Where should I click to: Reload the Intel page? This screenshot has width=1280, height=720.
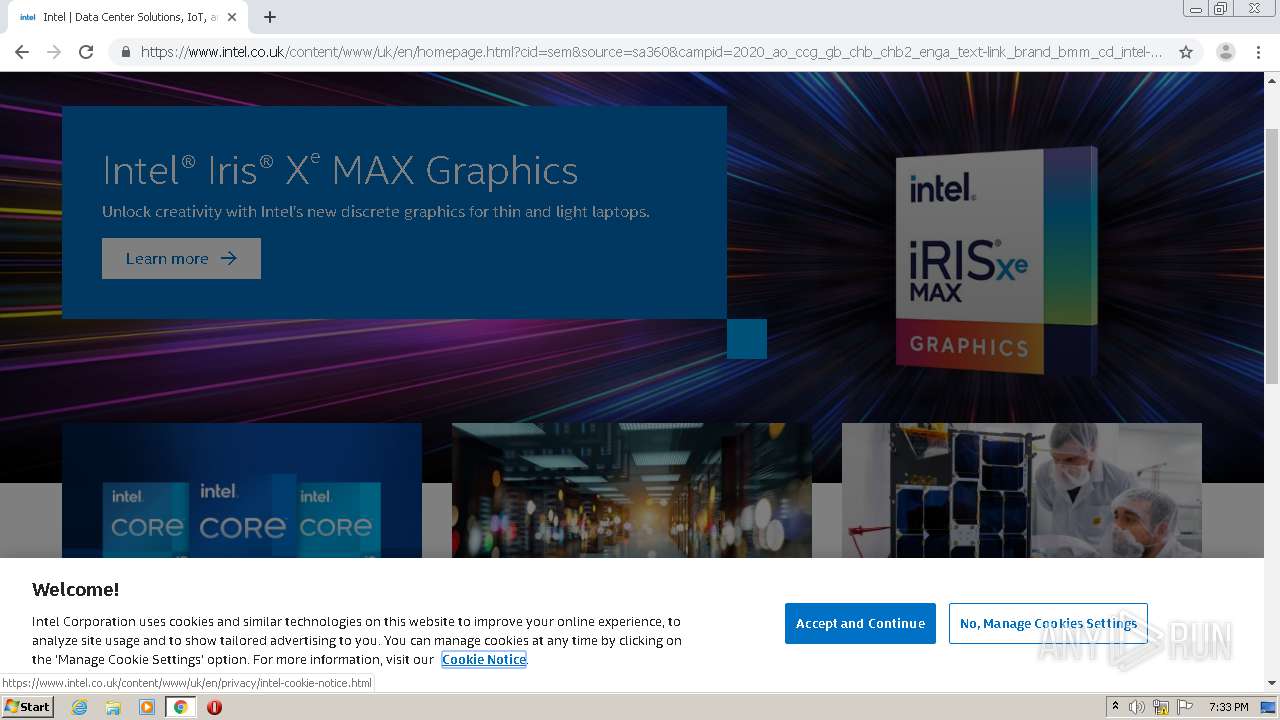pos(86,52)
